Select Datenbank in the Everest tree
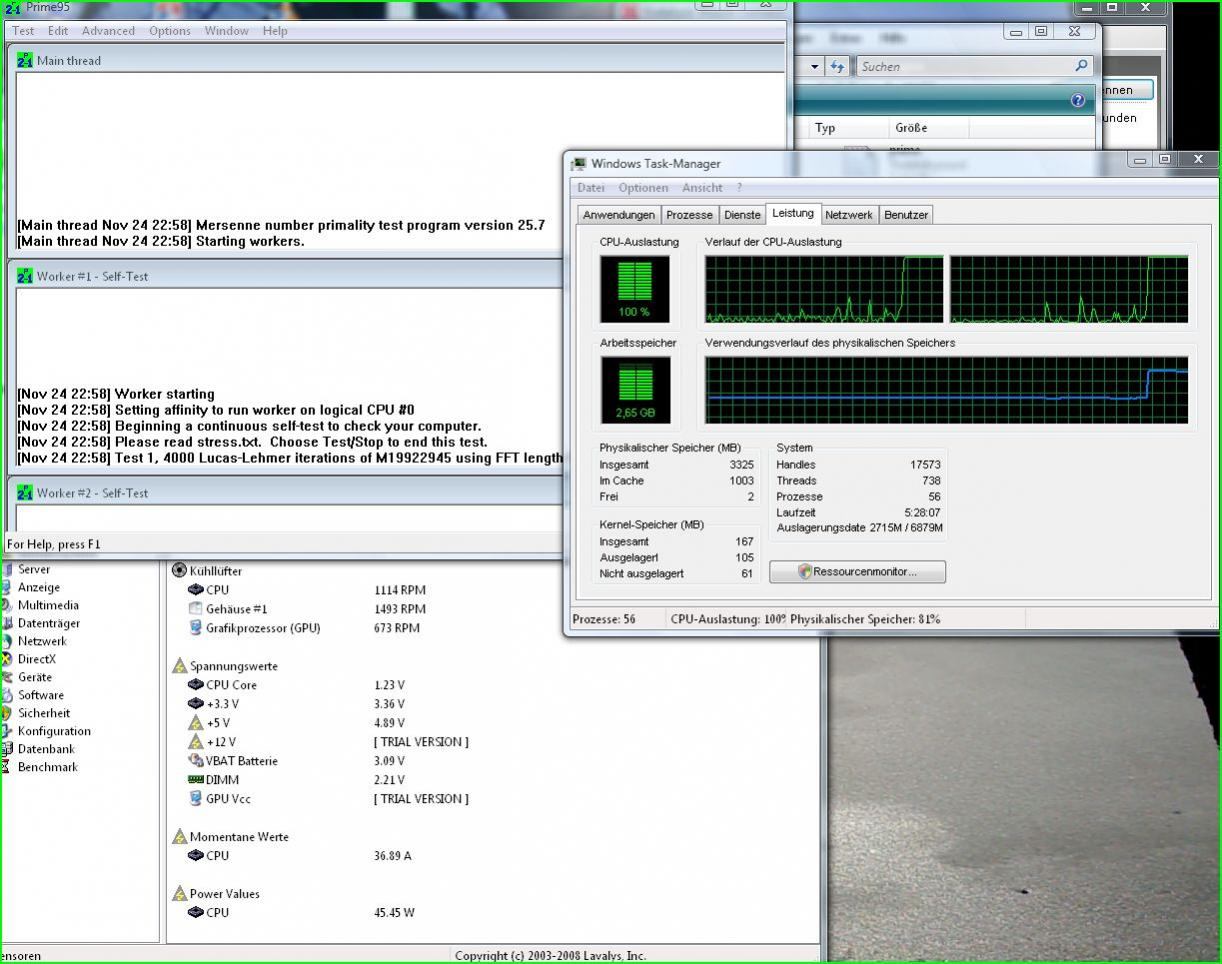Image resolution: width=1222 pixels, height=964 pixels. click(x=46, y=749)
